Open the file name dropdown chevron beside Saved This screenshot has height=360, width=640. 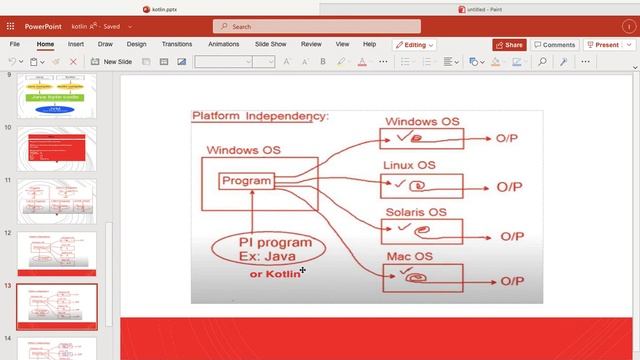tap(130, 27)
